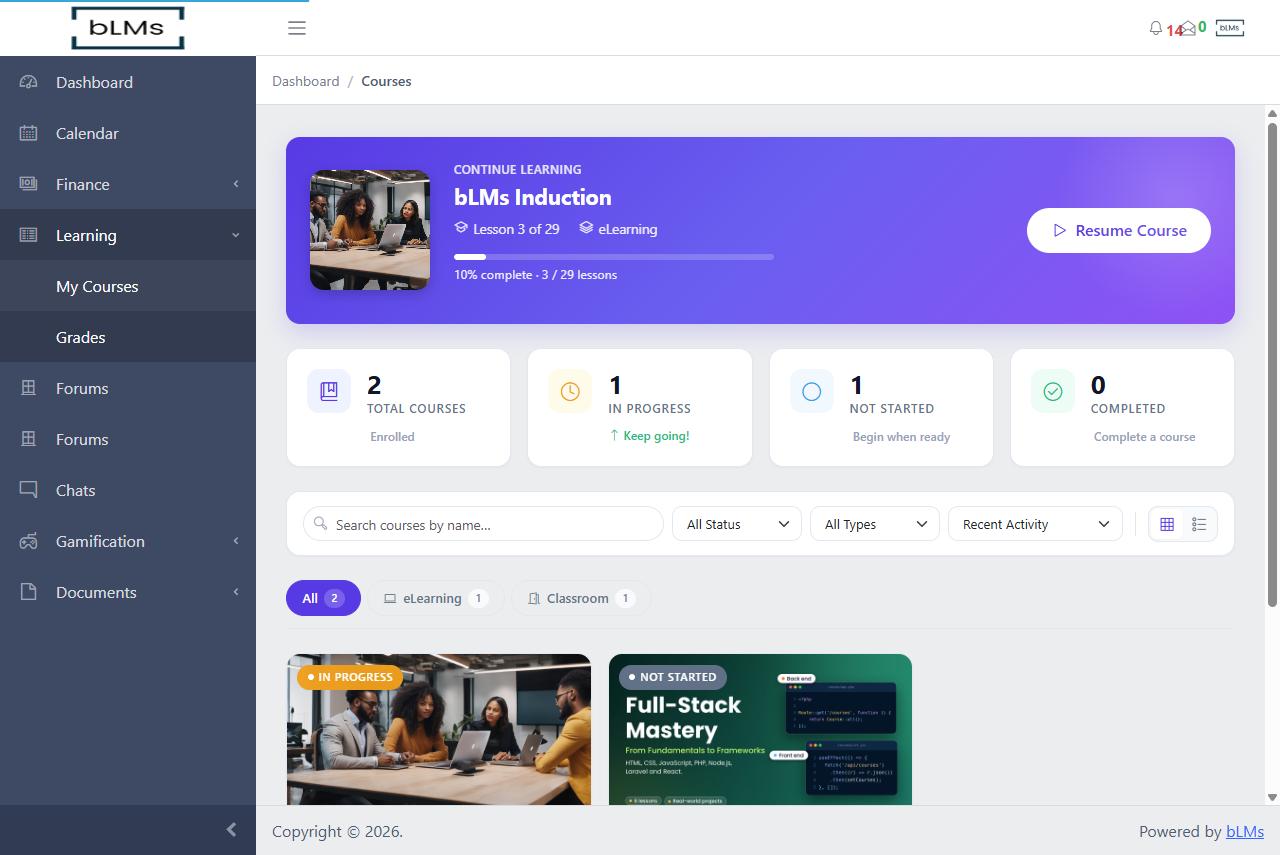
Task: Switch to list view layout
Action: click(x=1199, y=524)
